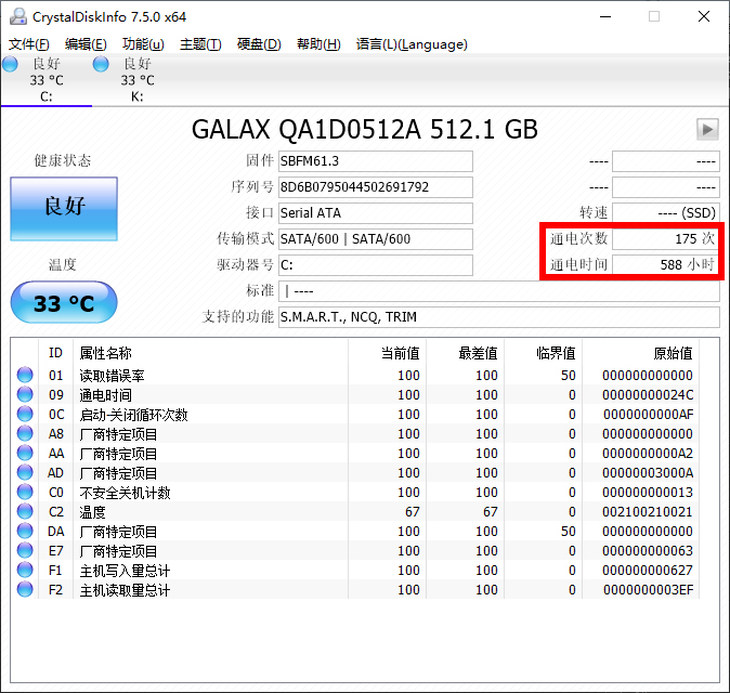Open the 主题(T) menu
The width and height of the screenshot is (730, 693).
pos(201,44)
